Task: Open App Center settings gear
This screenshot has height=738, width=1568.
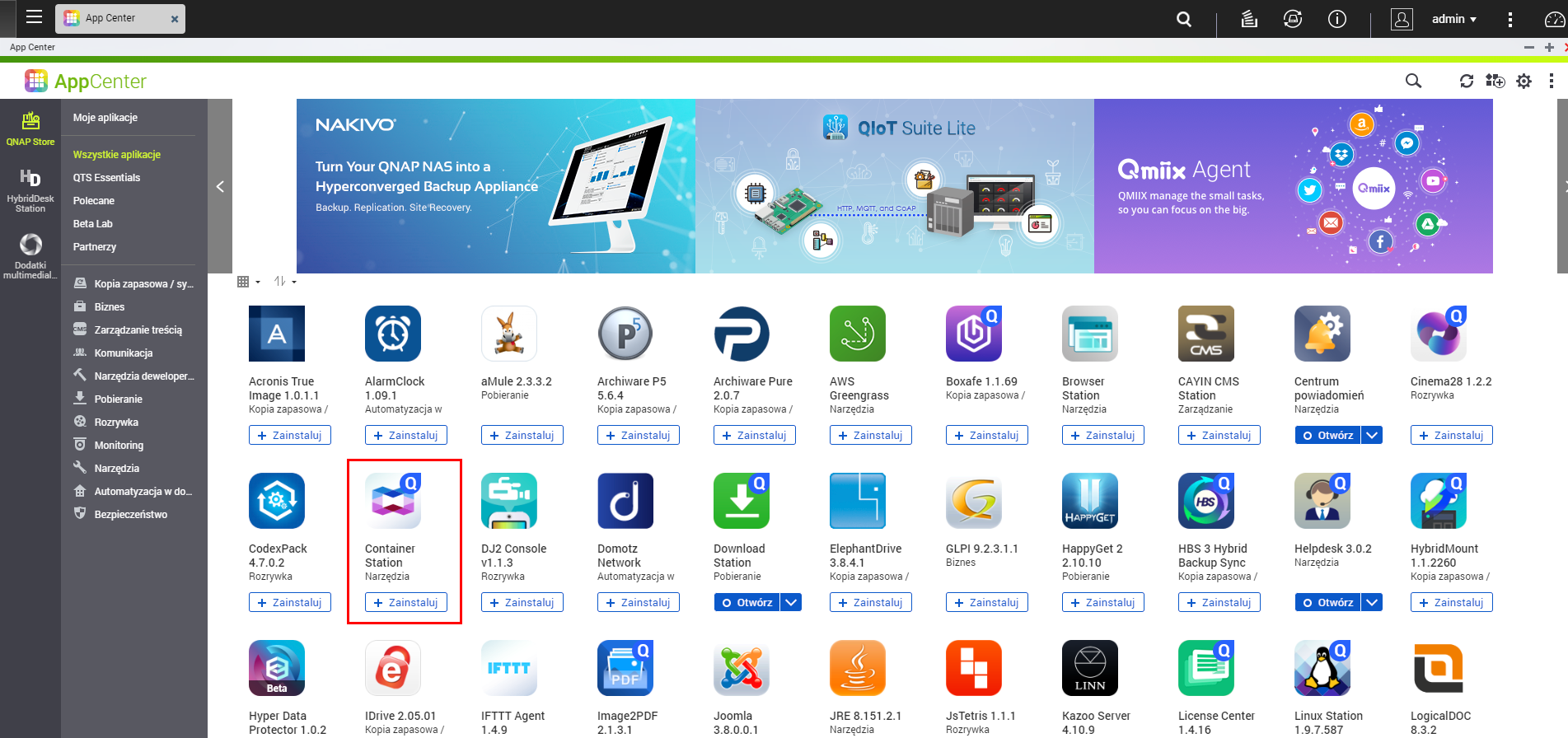Action: (1524, 81)
